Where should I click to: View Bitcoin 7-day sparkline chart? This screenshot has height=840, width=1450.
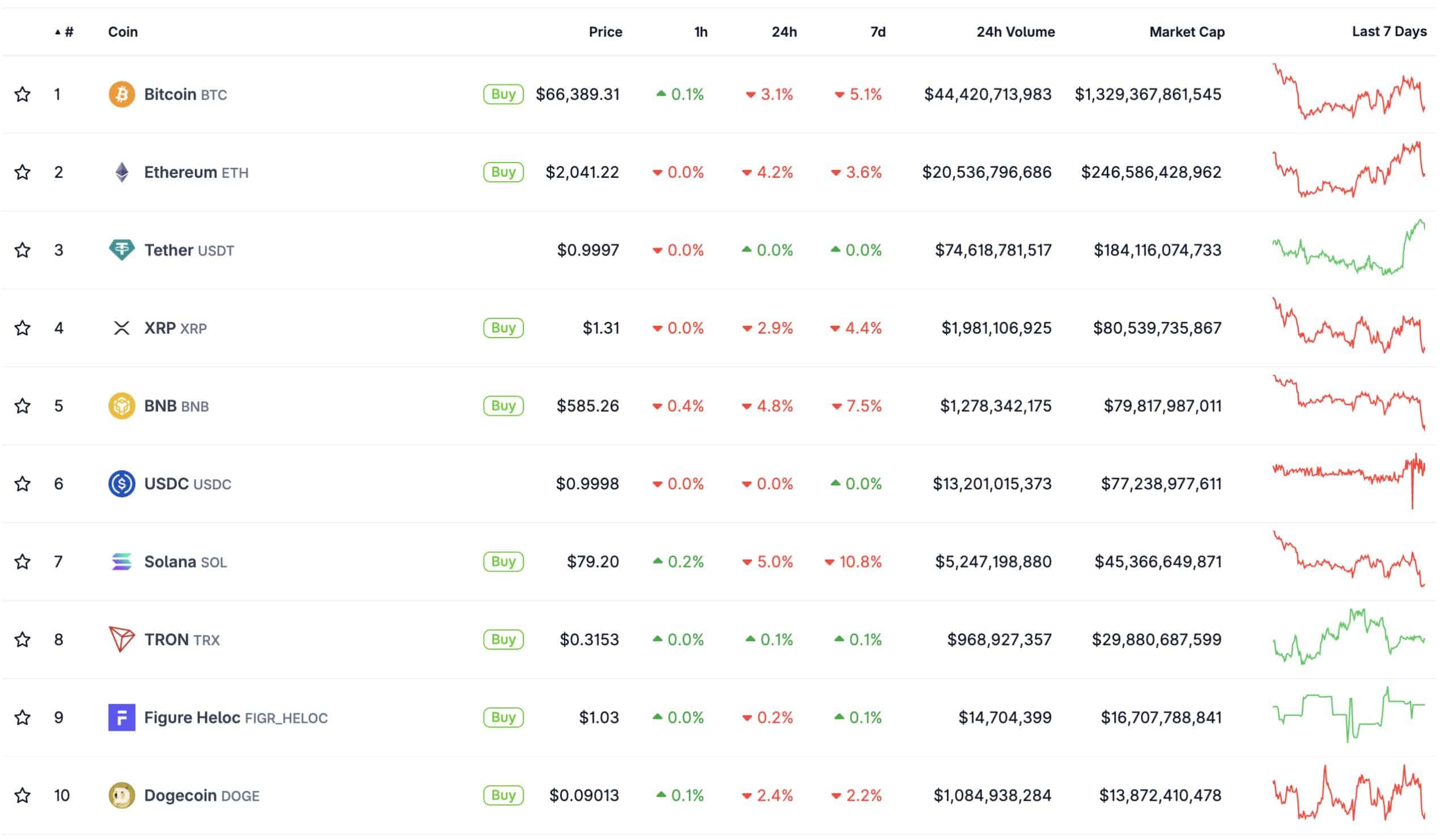(1349, 92)
